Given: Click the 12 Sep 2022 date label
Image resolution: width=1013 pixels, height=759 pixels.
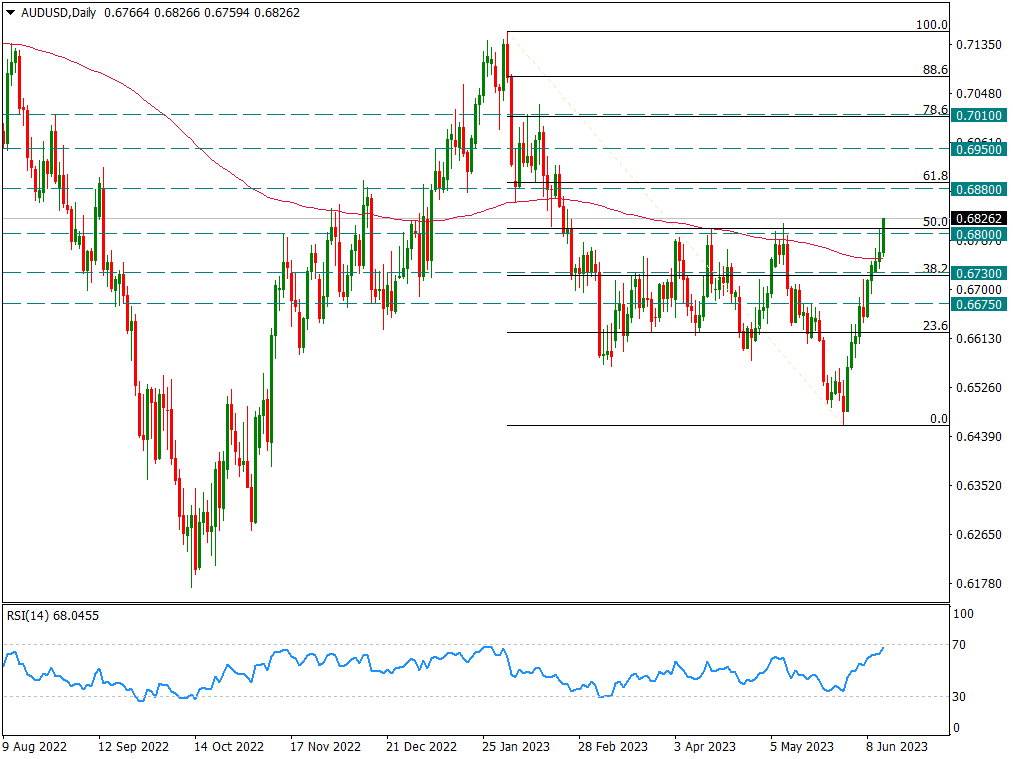Looking at the screenshot, I should [133, 747].
